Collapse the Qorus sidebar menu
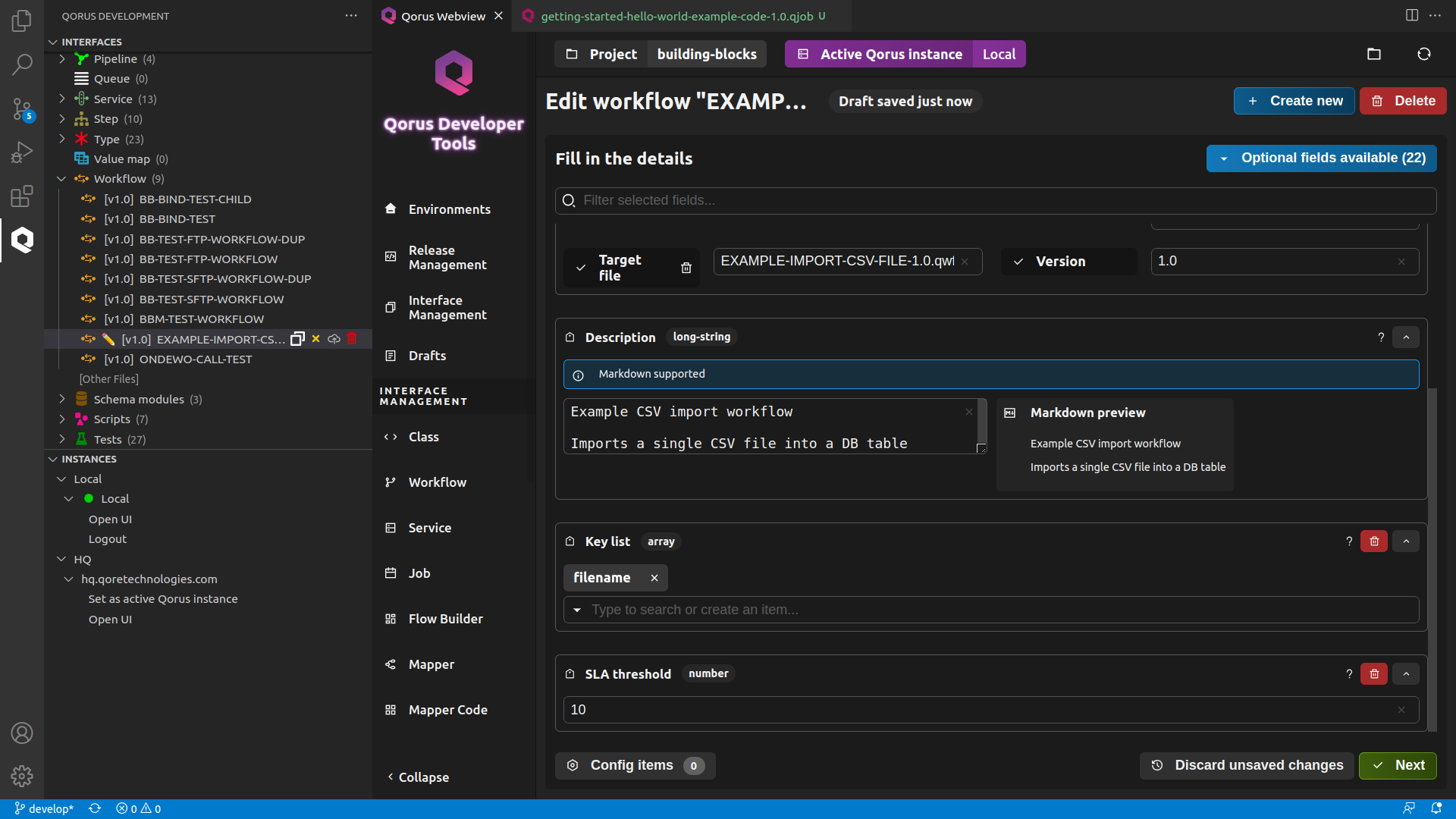The height and width of the screenshot is (819, 1456). [419, 777]
